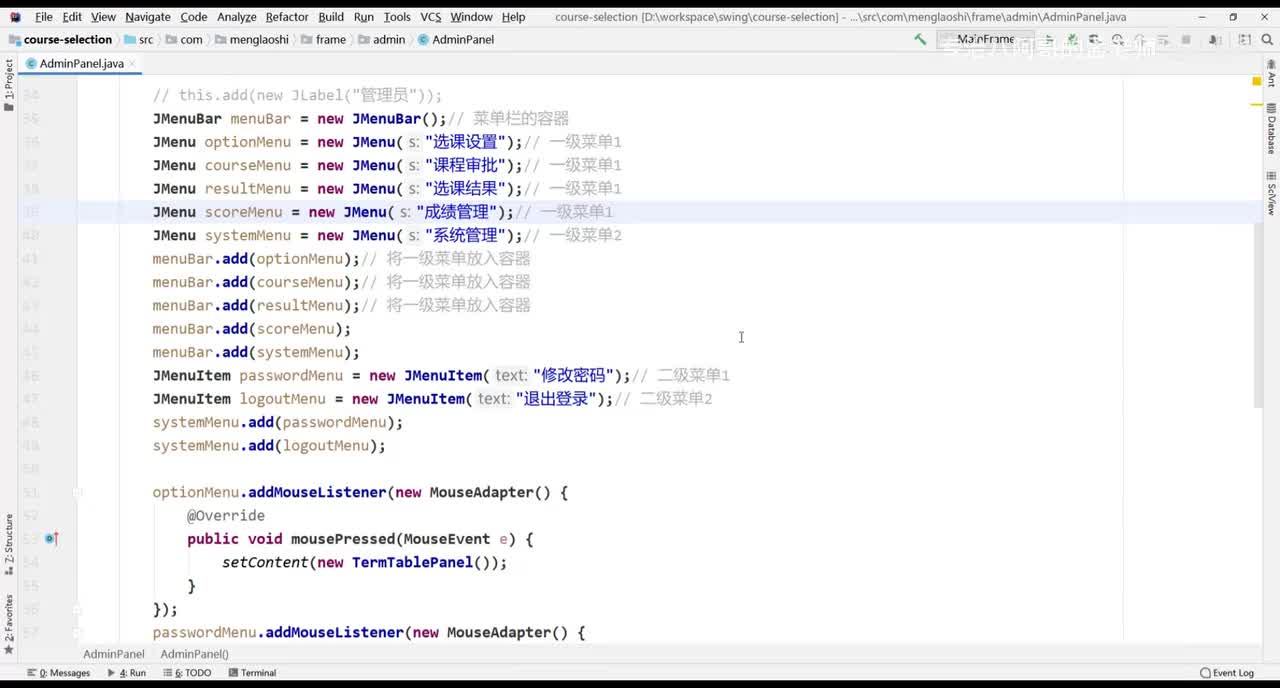Collapse the optionMenu.addMouseListener code block
The height and width of the screenshot is (688, 1280).
77,492
